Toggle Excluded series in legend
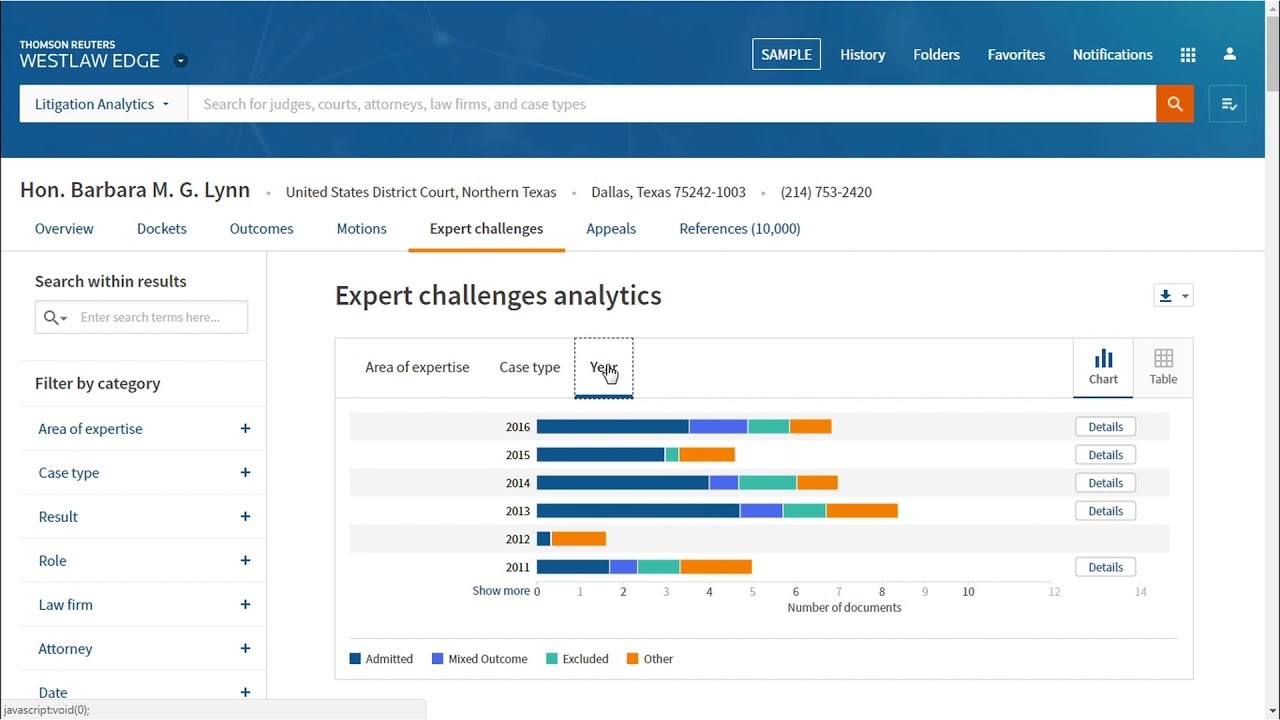The height and width of the screenshot is (720, 1280). click(x=577, y=659)
